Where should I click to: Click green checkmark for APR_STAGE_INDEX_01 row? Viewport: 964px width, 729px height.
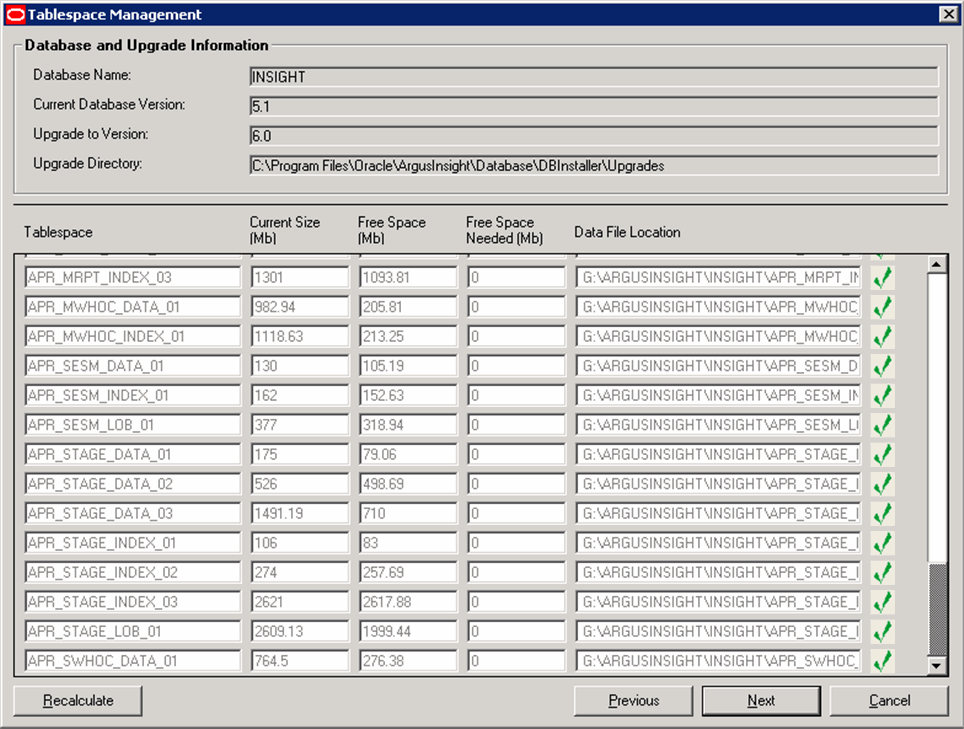[x=882, y=543]
